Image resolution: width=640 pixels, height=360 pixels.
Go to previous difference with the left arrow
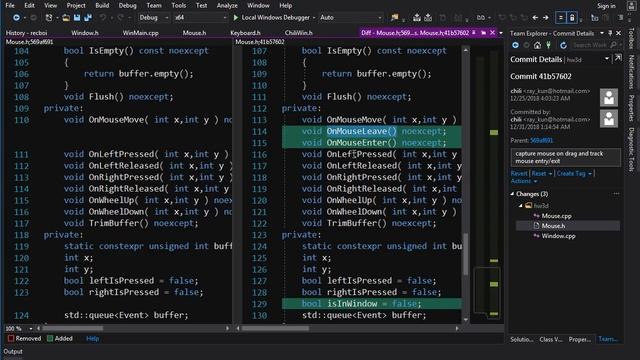point(535,18)
